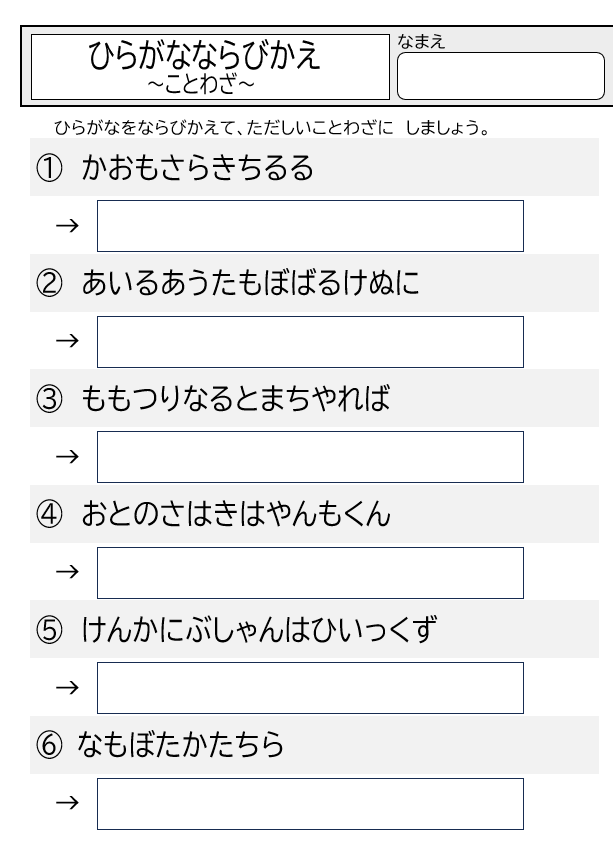Click the arrow beside the last answer box
Screen dimensions: 613x865
(67, 802)
